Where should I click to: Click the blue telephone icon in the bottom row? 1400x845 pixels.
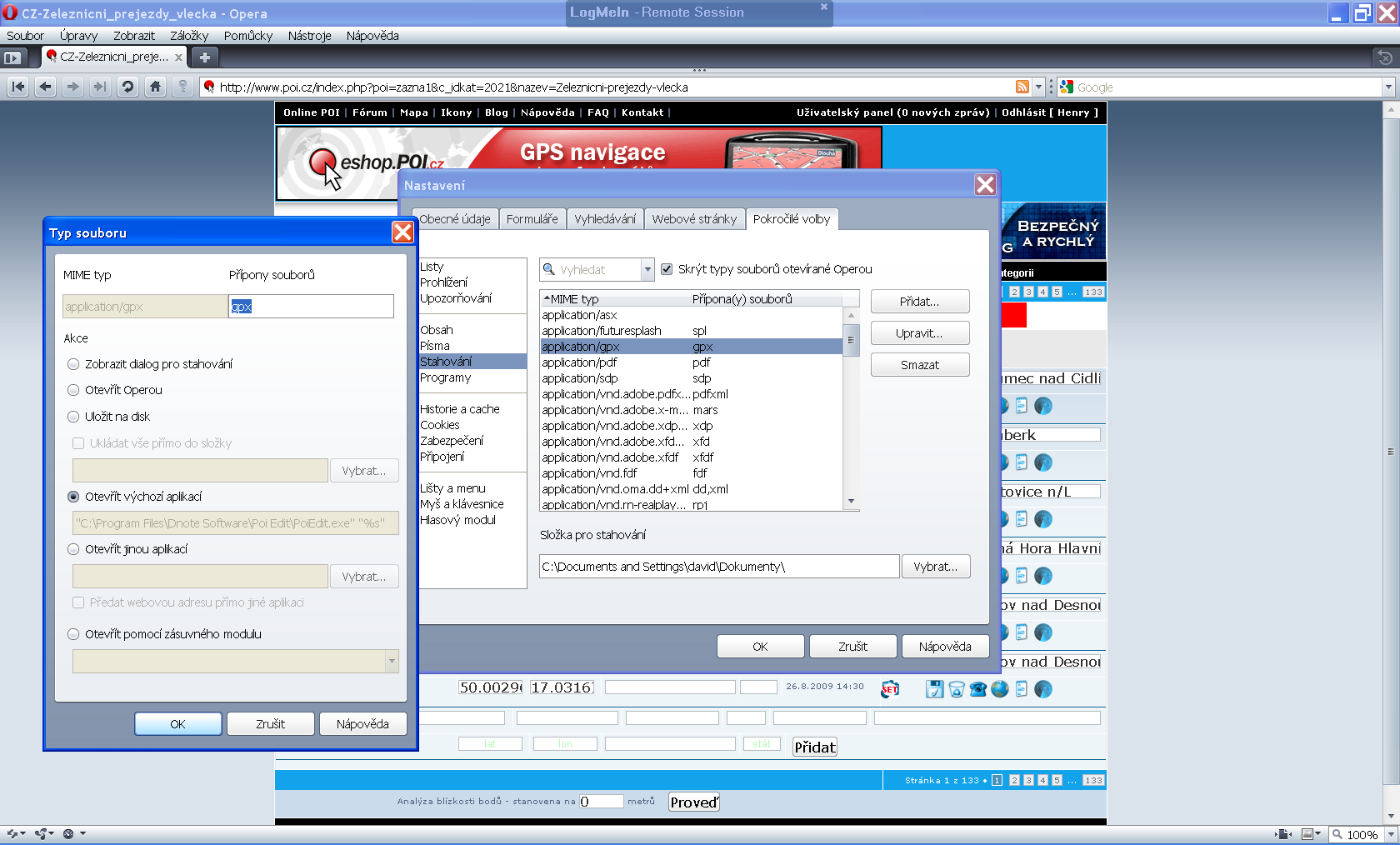pos(977,689)
